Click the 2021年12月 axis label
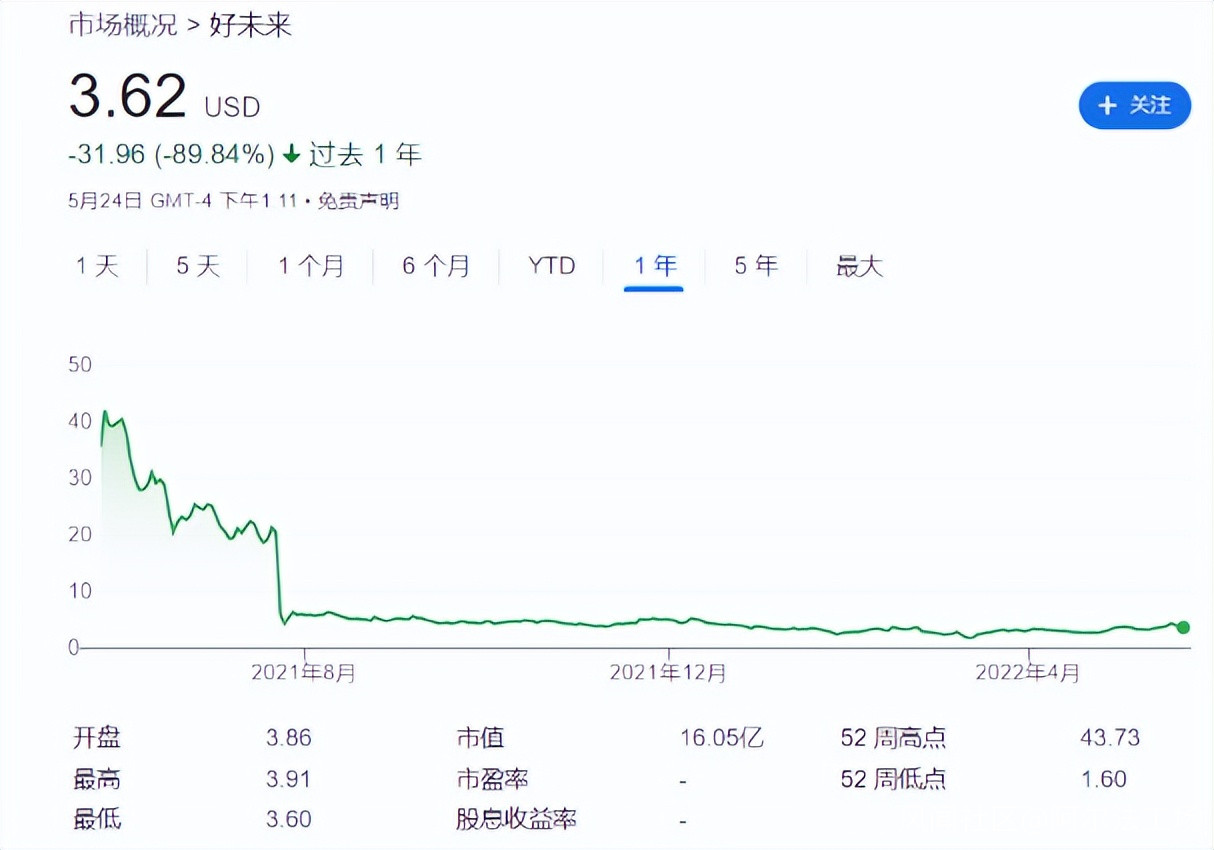 (668, 673)
